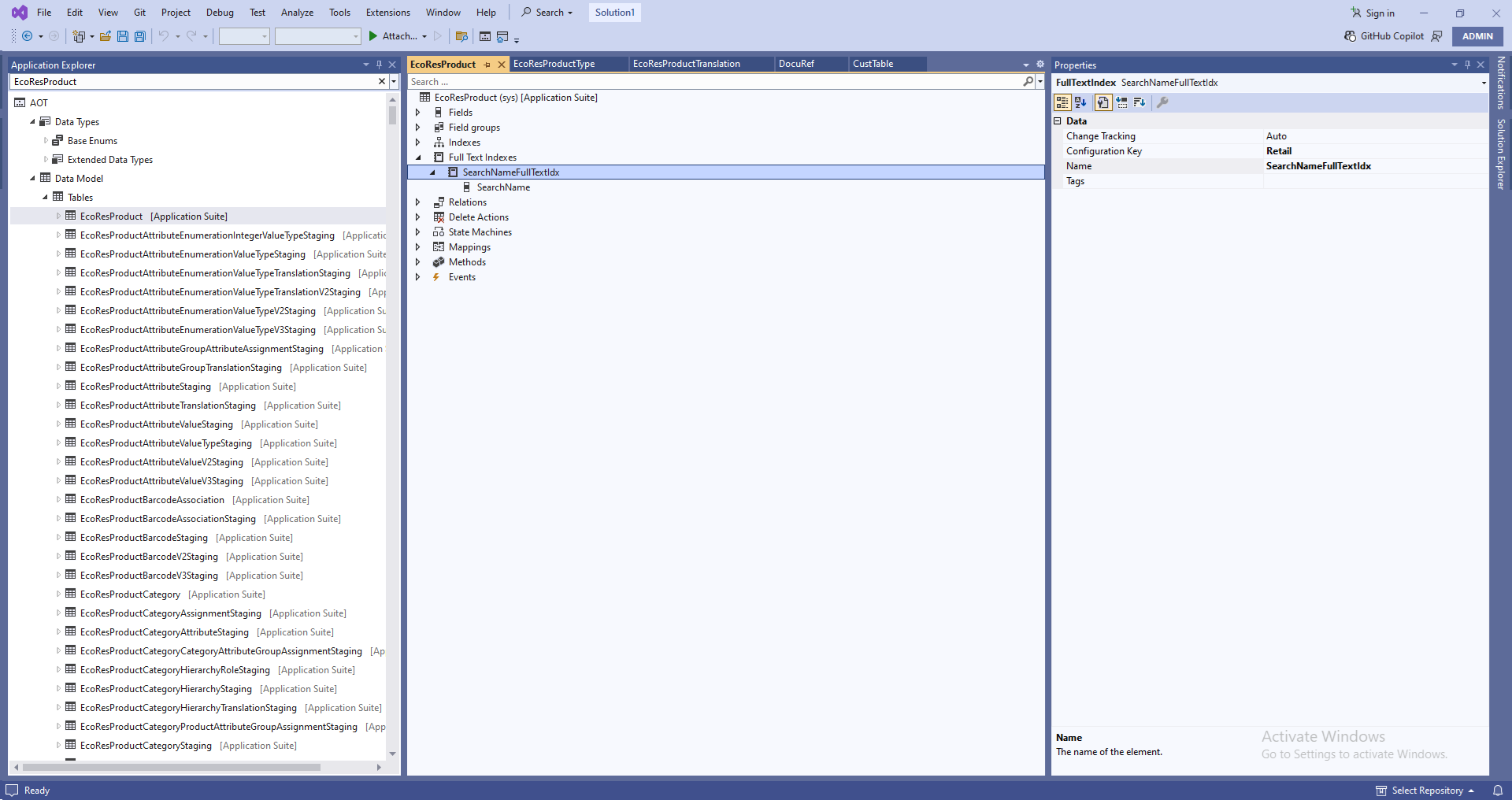This screenshot has height=800, width=1512.
Task: Expand the Field groups node
Action: tap(418, 128)
